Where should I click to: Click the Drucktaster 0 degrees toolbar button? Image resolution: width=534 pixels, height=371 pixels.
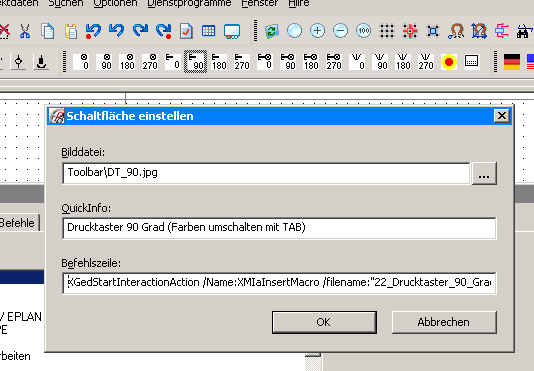pyautogui.click(x=173, y=62)
